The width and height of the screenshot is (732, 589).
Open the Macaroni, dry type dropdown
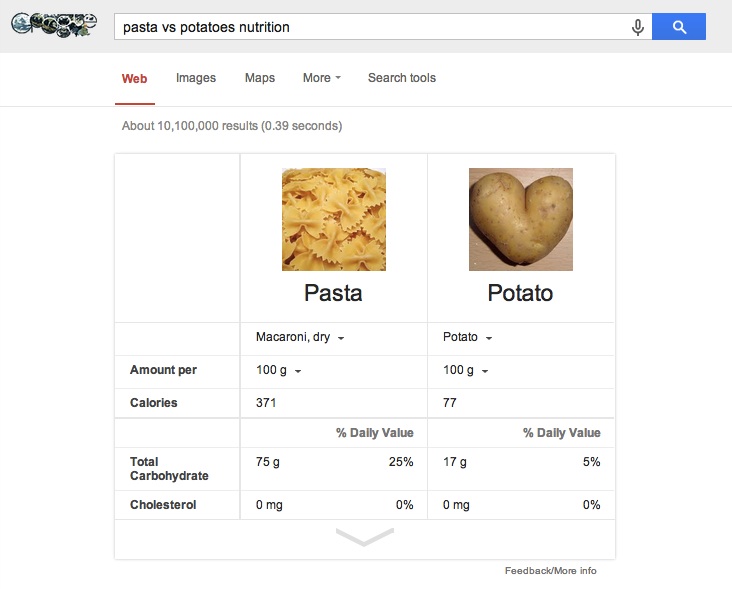(x=300, y=337)
